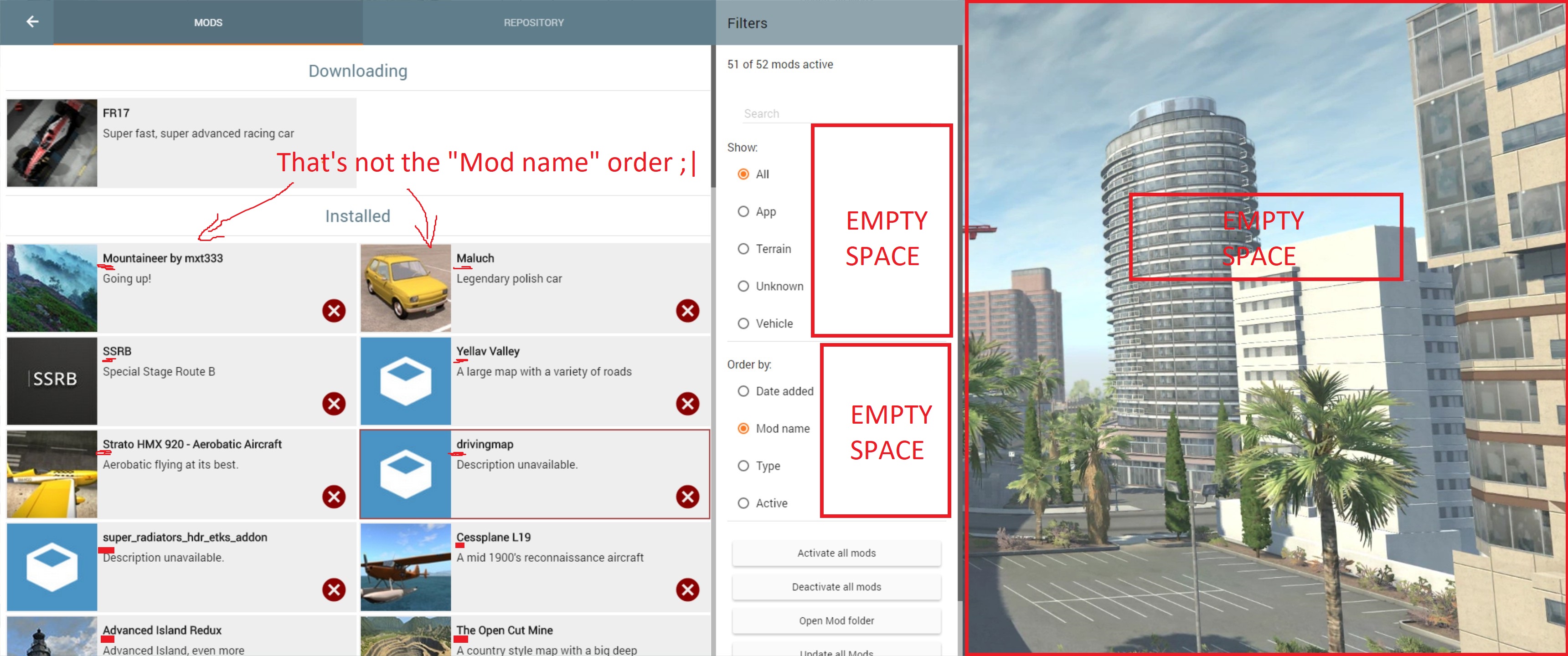Open the Cessplane L19 seaplane thumbnail

(405, 567)
